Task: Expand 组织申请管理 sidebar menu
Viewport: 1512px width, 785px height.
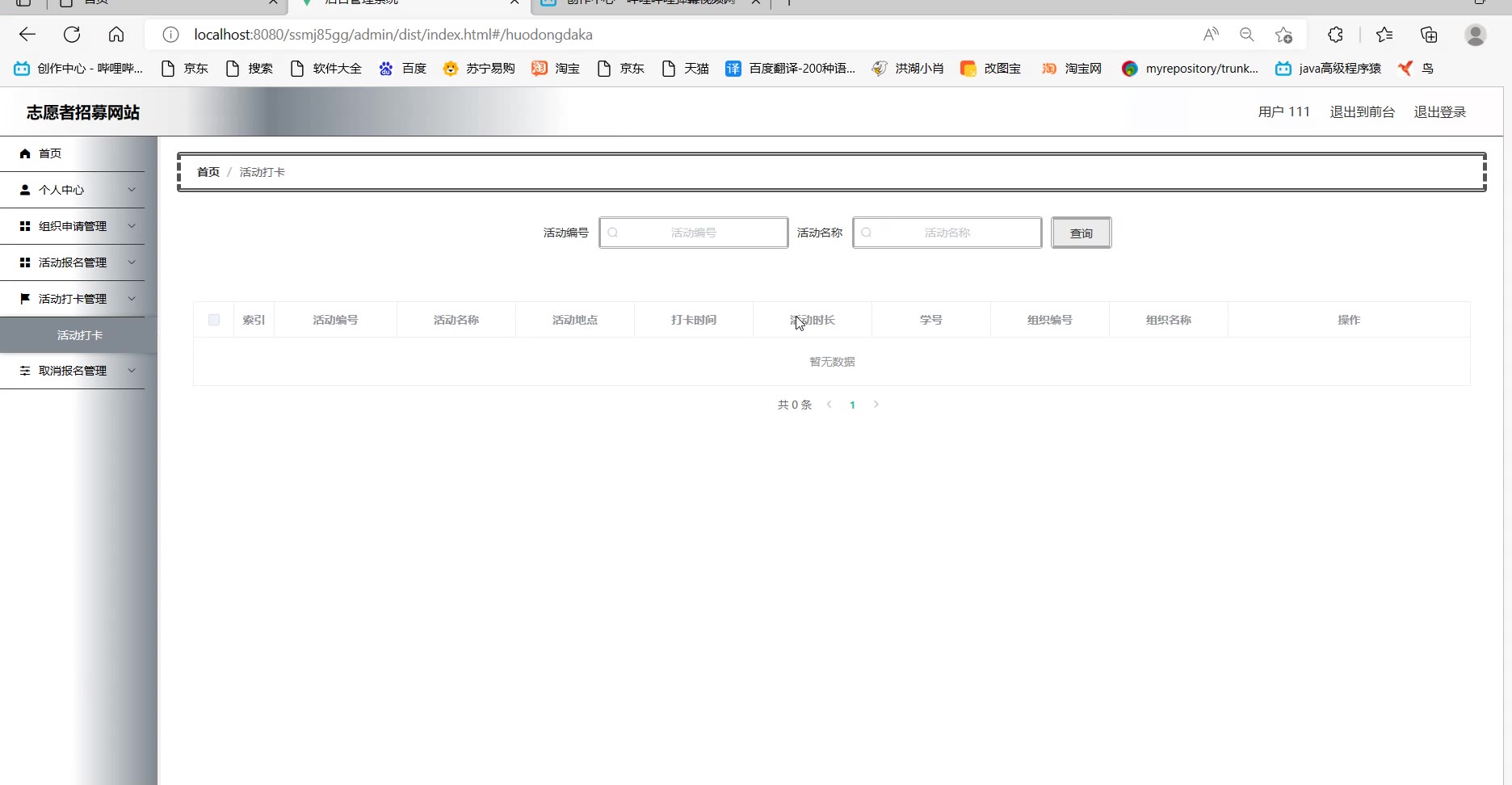Action: coord(73,226)
